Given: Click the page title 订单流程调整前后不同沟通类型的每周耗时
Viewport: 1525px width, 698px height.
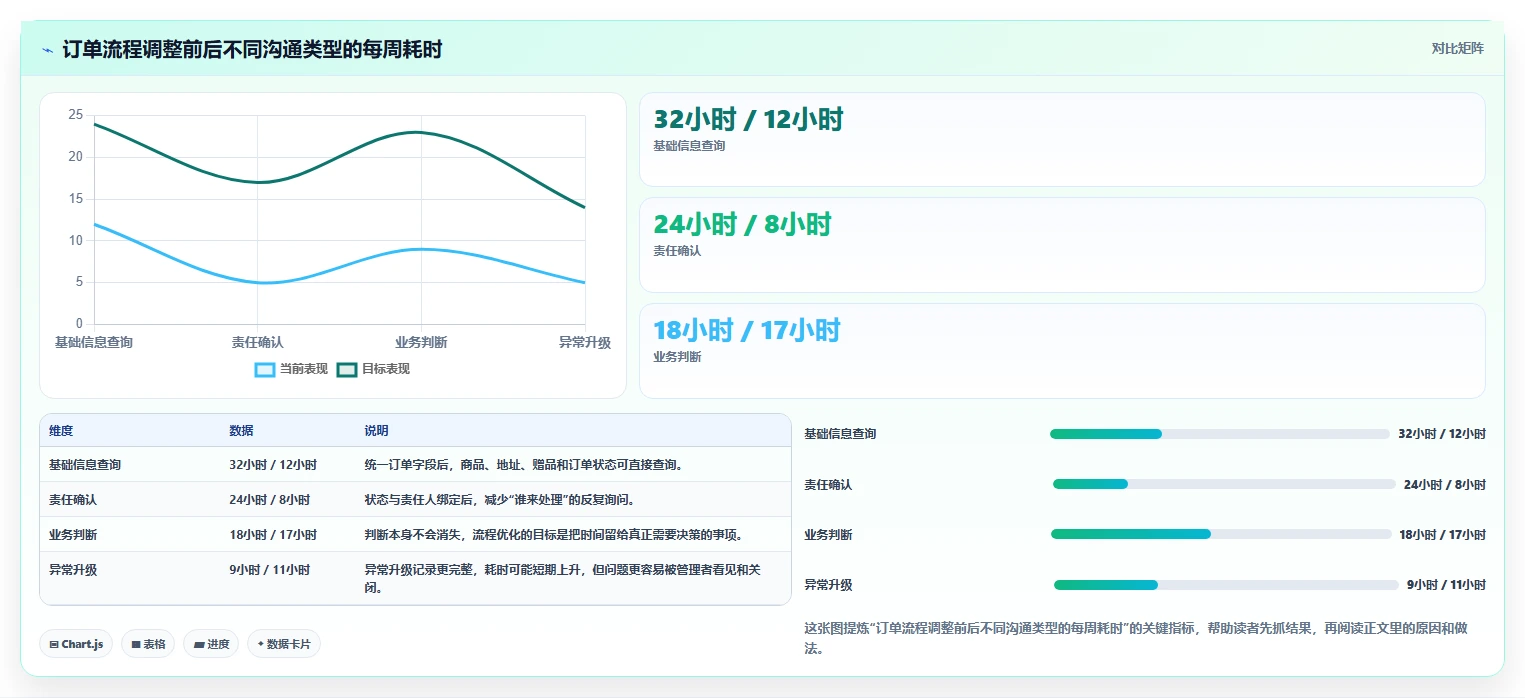Looking at the screenshot, I should (x=252, y=50).
